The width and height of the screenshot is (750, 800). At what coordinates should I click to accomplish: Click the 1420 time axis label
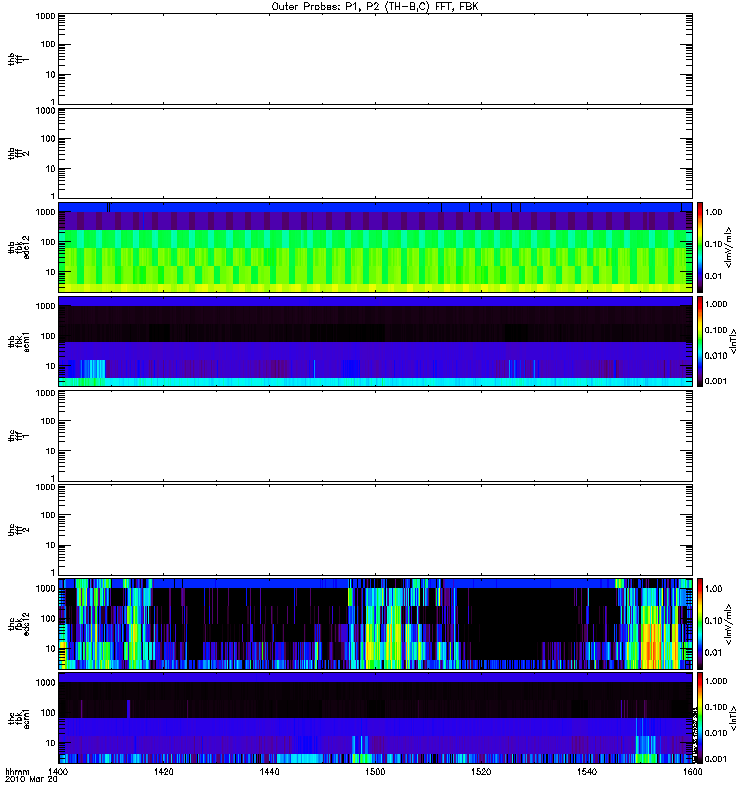tap(163, 772)
